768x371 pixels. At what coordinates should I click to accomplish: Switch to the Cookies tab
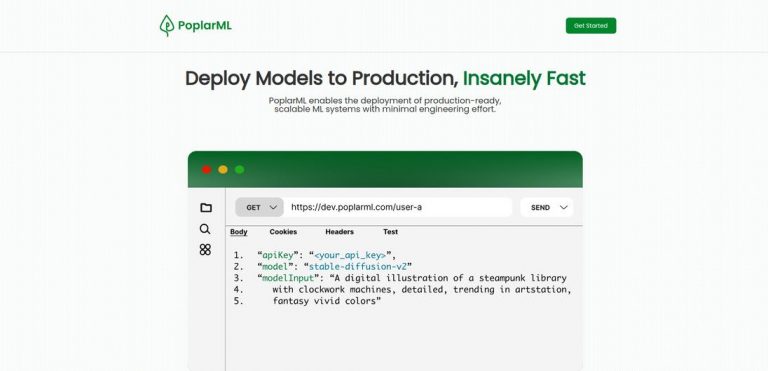click(283, 232)
